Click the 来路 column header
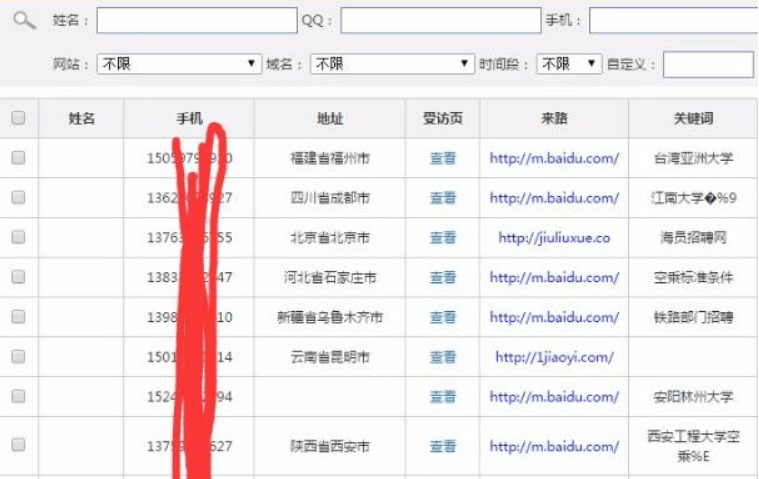Image resolution: width=759 pixels, height=479 pixels. click(x=554, y=118)
